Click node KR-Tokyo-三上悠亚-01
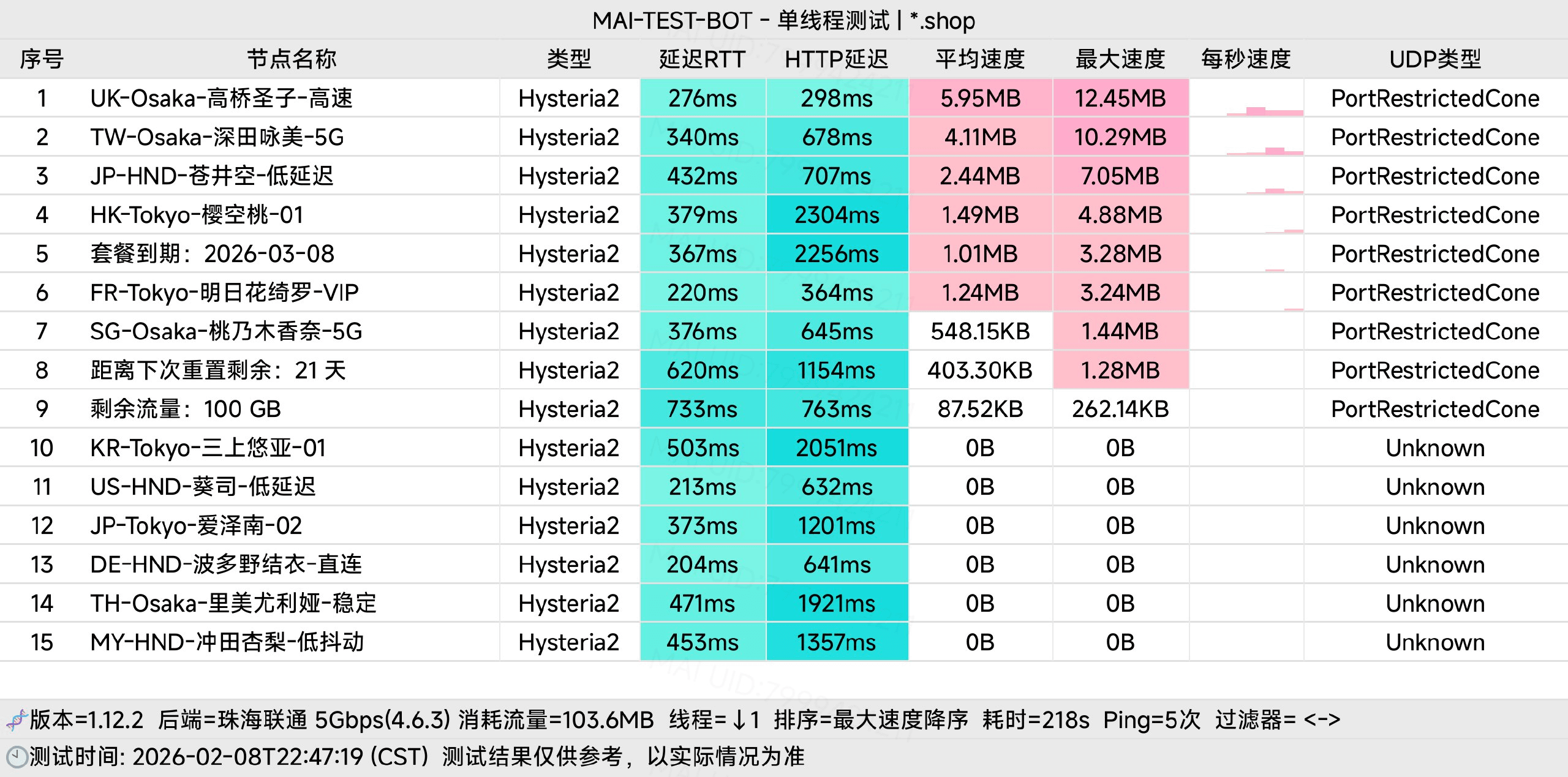The width and height of the screenshot is (1568, 777). pos(208,448)
